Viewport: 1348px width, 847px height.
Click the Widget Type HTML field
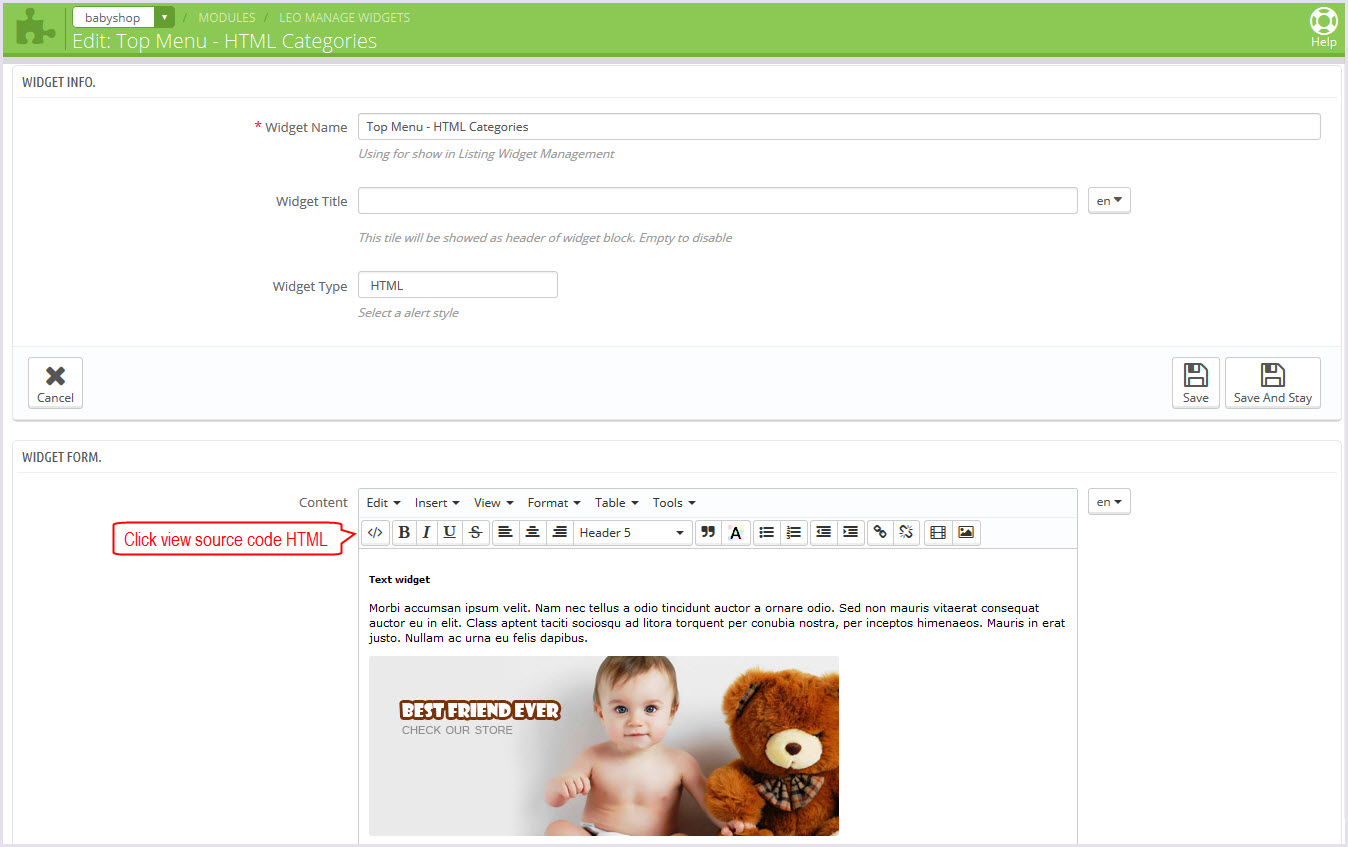tap(458, 285)
